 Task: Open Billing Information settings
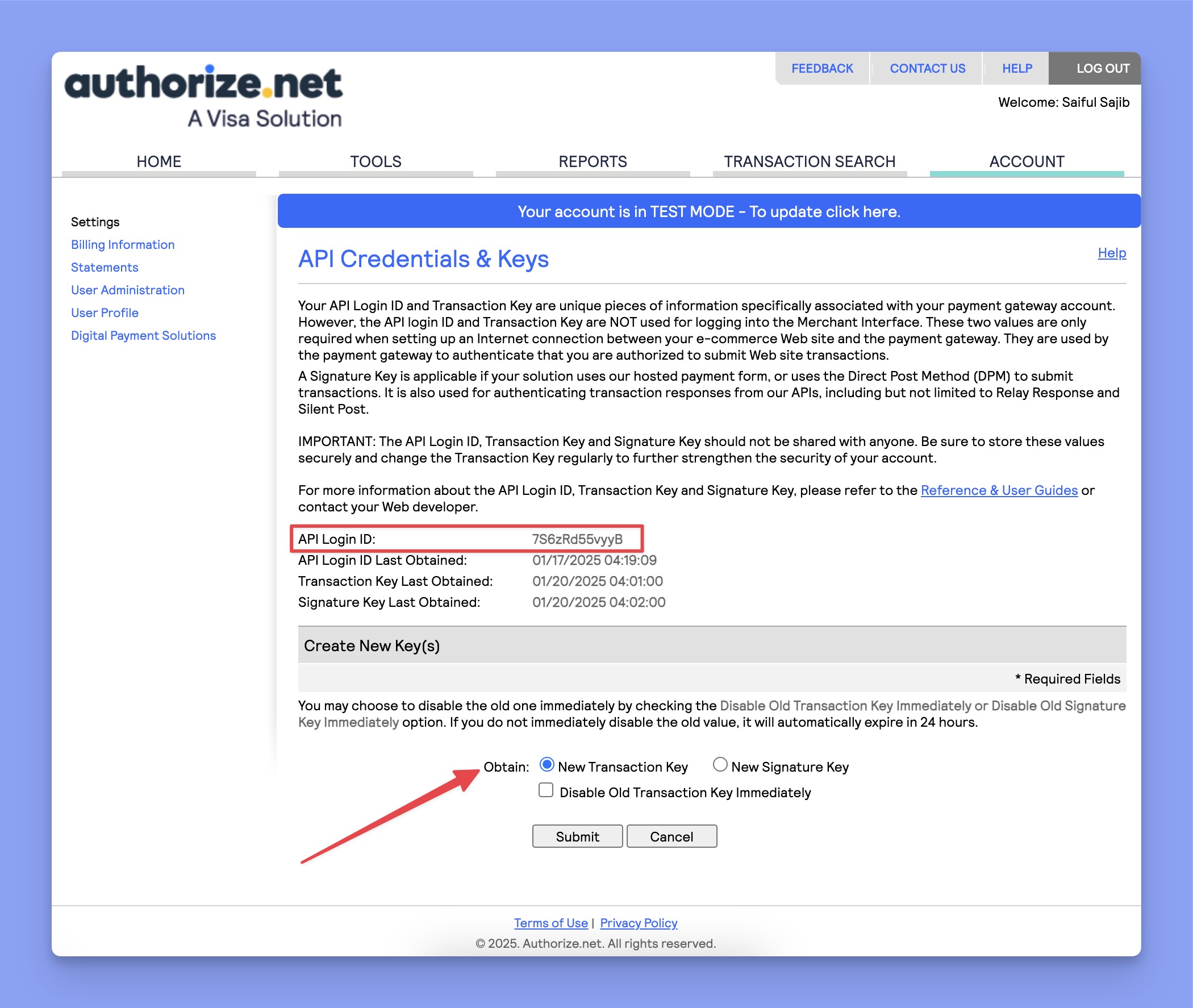coord(123,244)
